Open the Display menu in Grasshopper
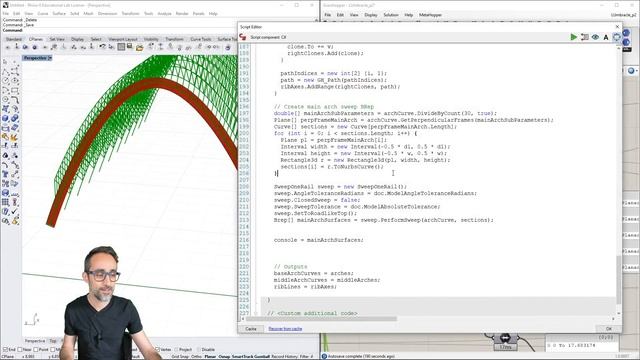 pyautogui.click(x=371, y=15)
